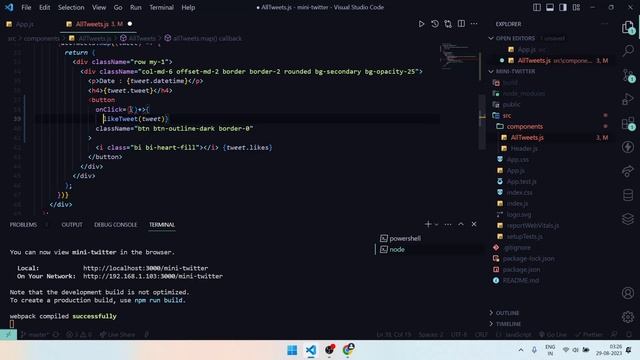Run the code with play icon
This screenshot has width=640, height=360.
421,24
